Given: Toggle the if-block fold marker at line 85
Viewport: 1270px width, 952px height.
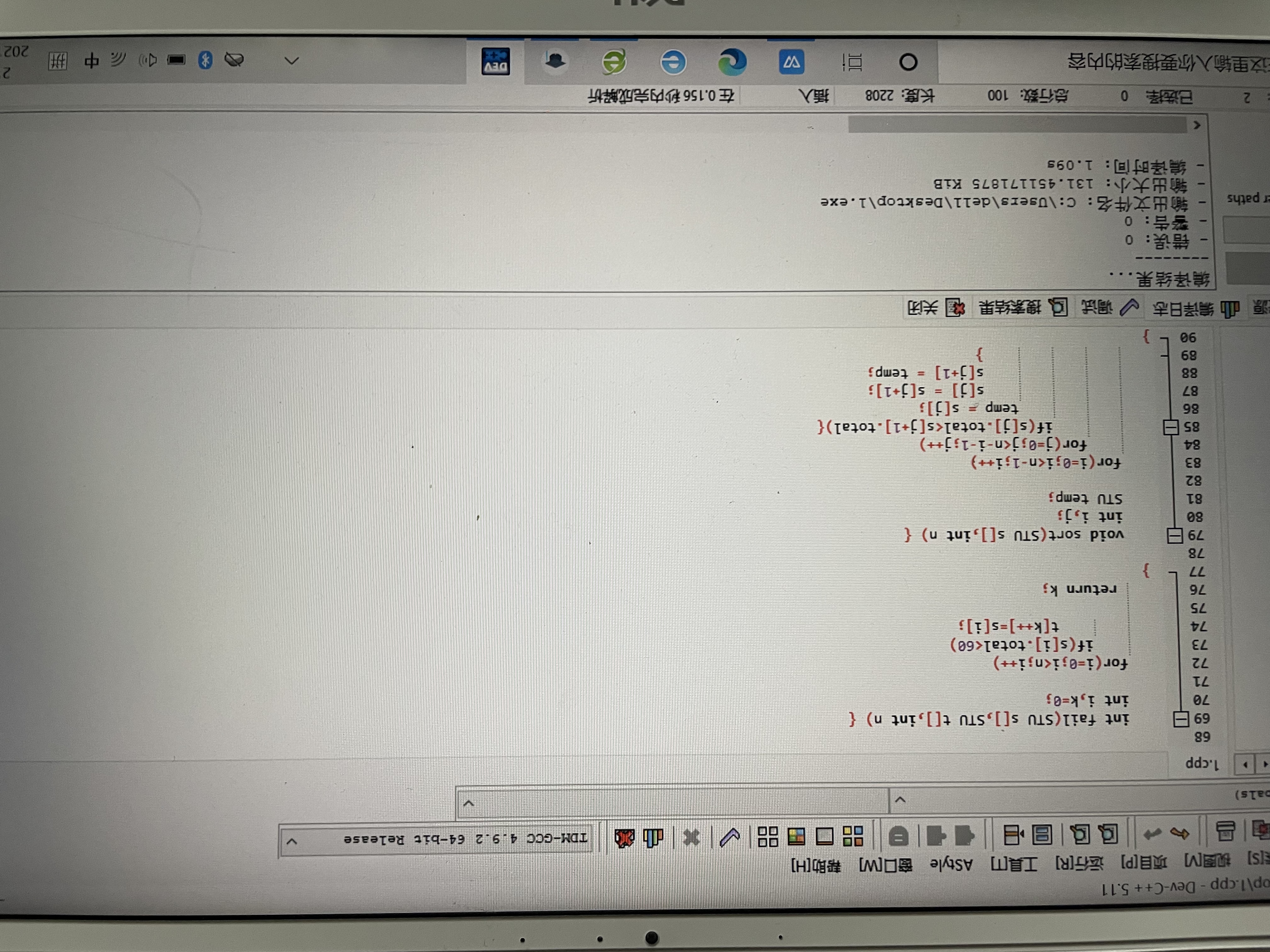Looking at the screenshot, I should 1171,428.
